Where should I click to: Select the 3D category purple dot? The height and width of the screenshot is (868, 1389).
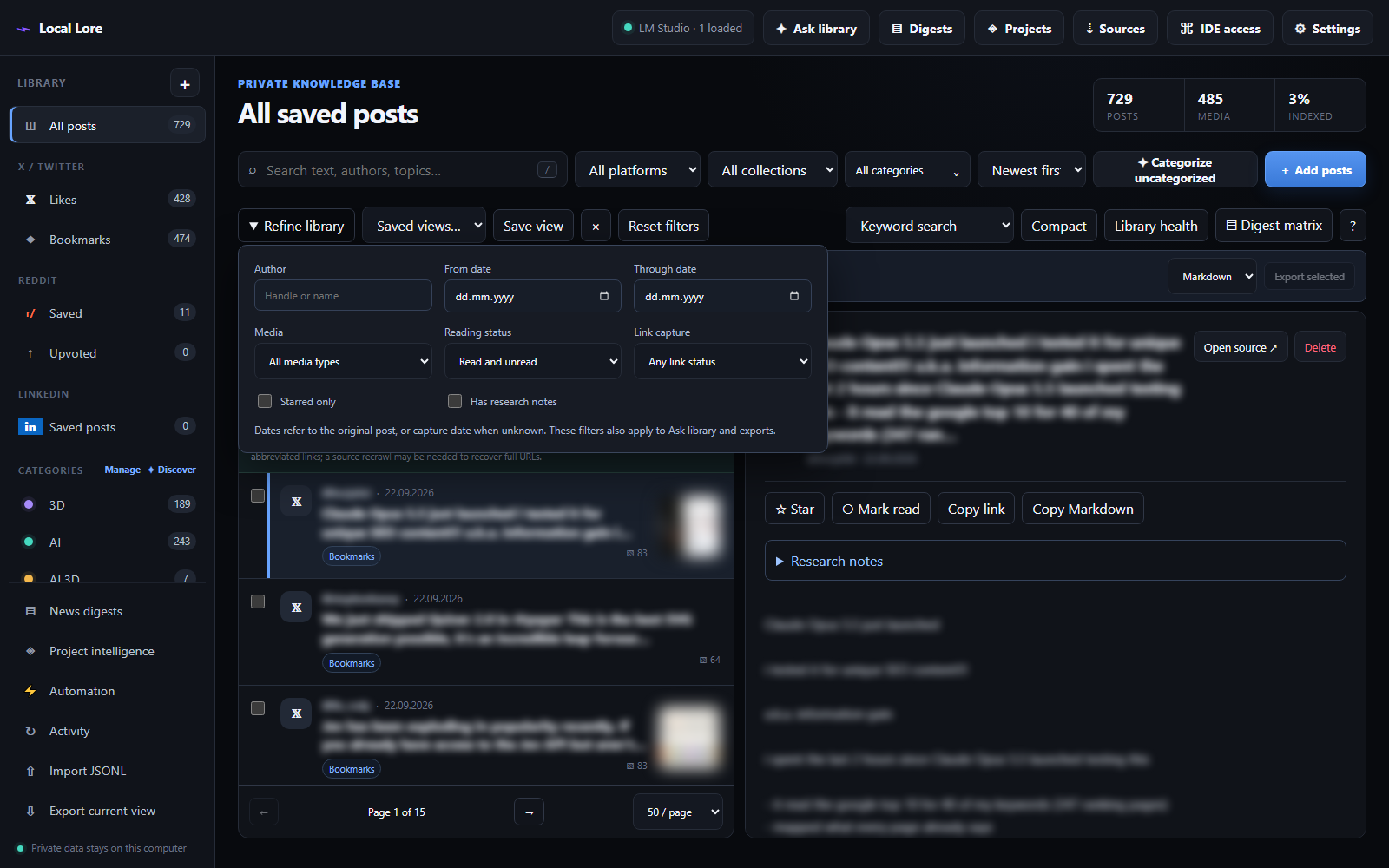click(29, 504)
